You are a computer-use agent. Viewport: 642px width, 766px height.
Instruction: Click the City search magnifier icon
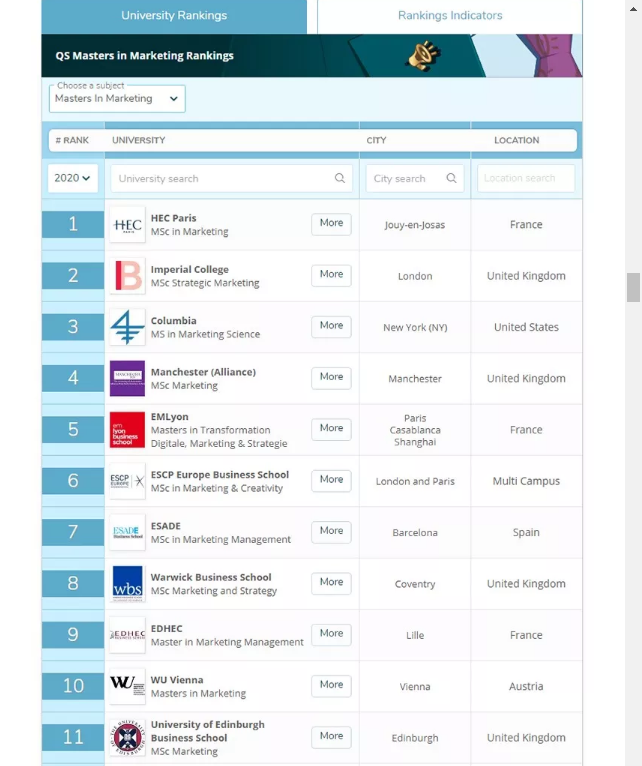pyautogui.click(x=451, y=178)
